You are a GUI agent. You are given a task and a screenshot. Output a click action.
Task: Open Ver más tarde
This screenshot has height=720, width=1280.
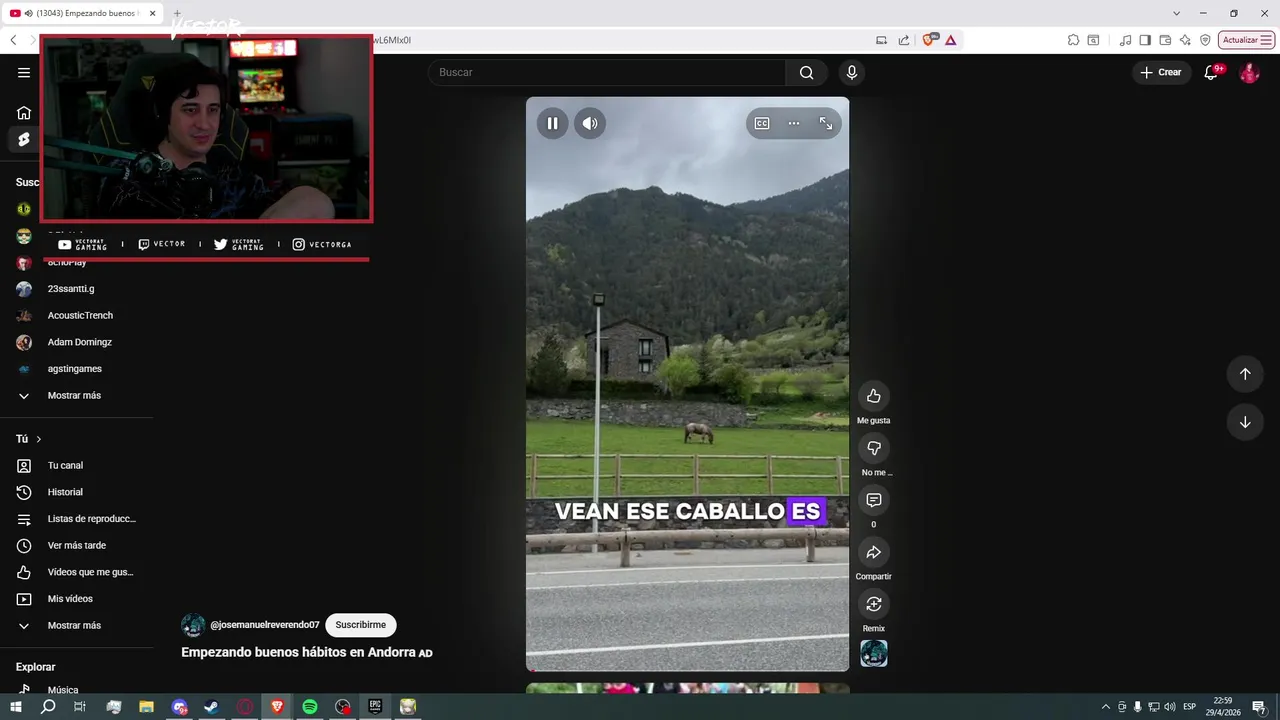pos(76,545)
